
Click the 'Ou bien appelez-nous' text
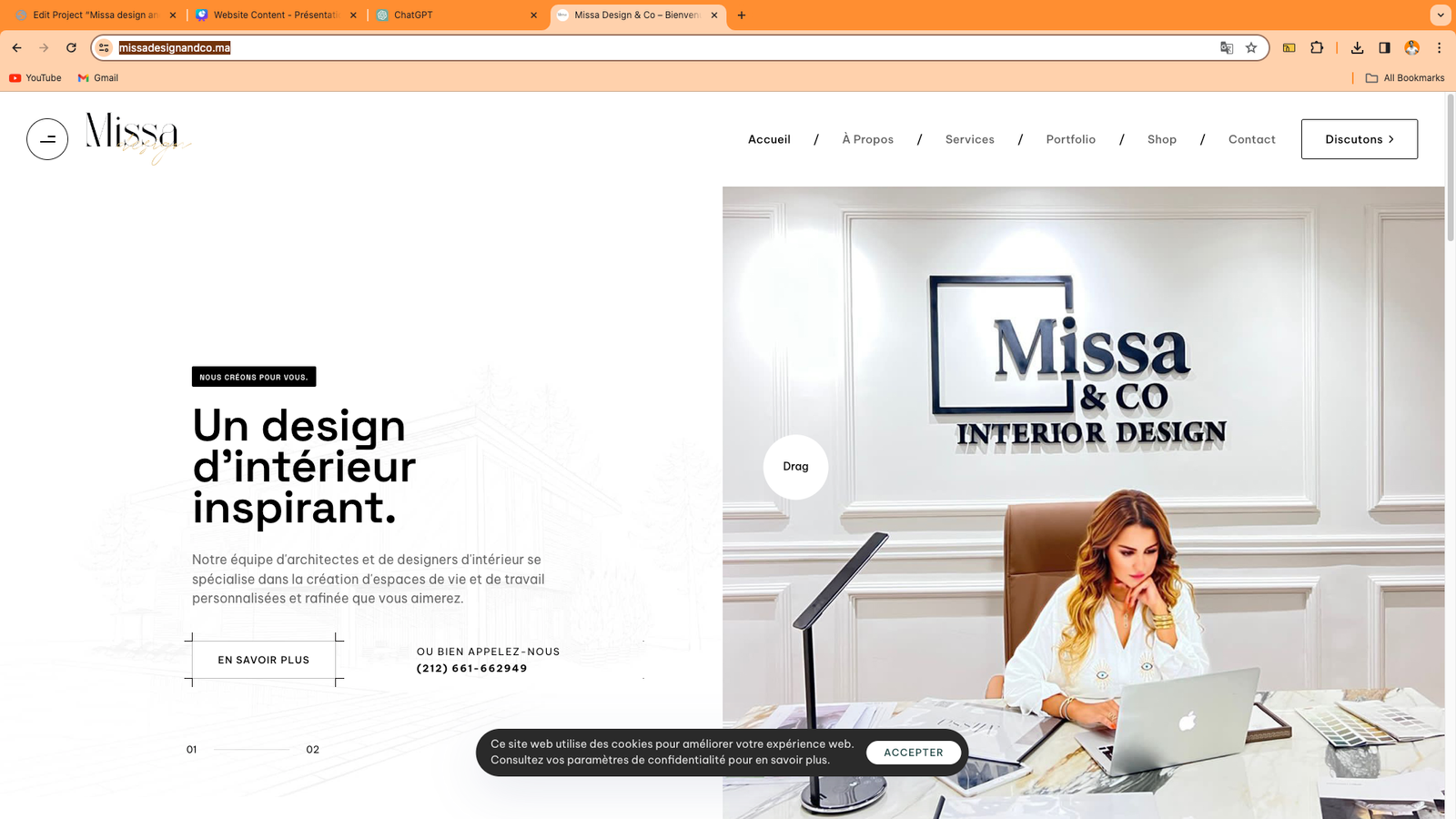click(x=488, y=652)
